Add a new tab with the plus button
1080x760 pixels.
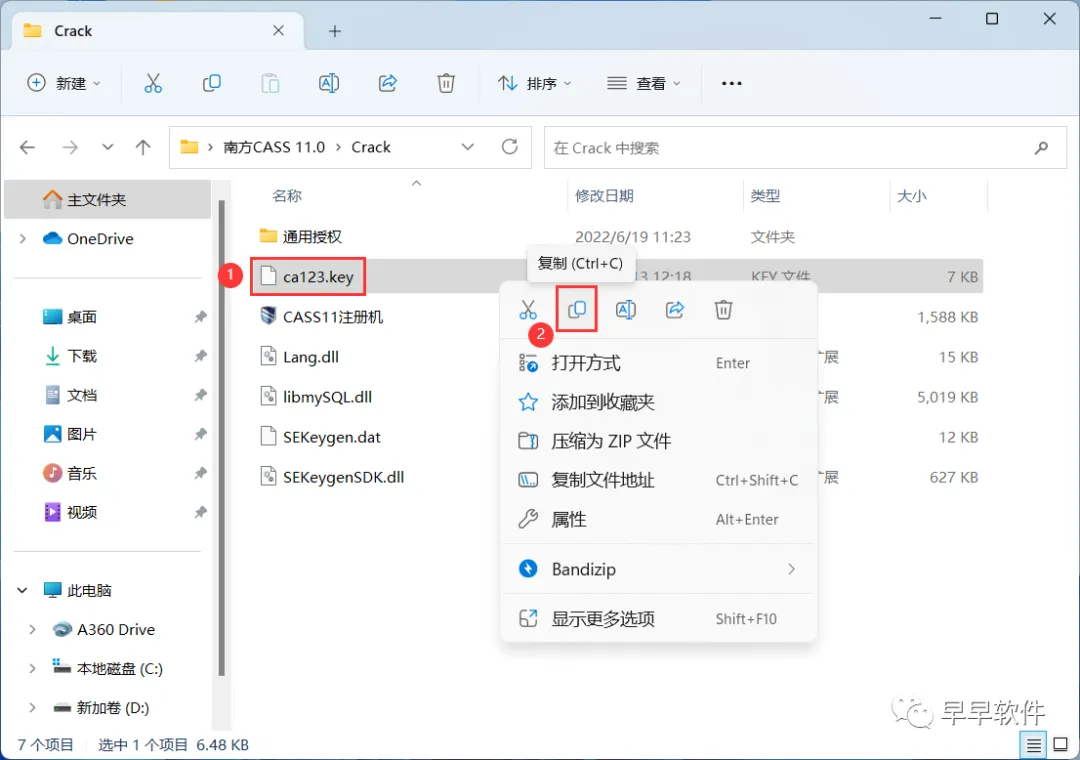[x=335, y=31]
